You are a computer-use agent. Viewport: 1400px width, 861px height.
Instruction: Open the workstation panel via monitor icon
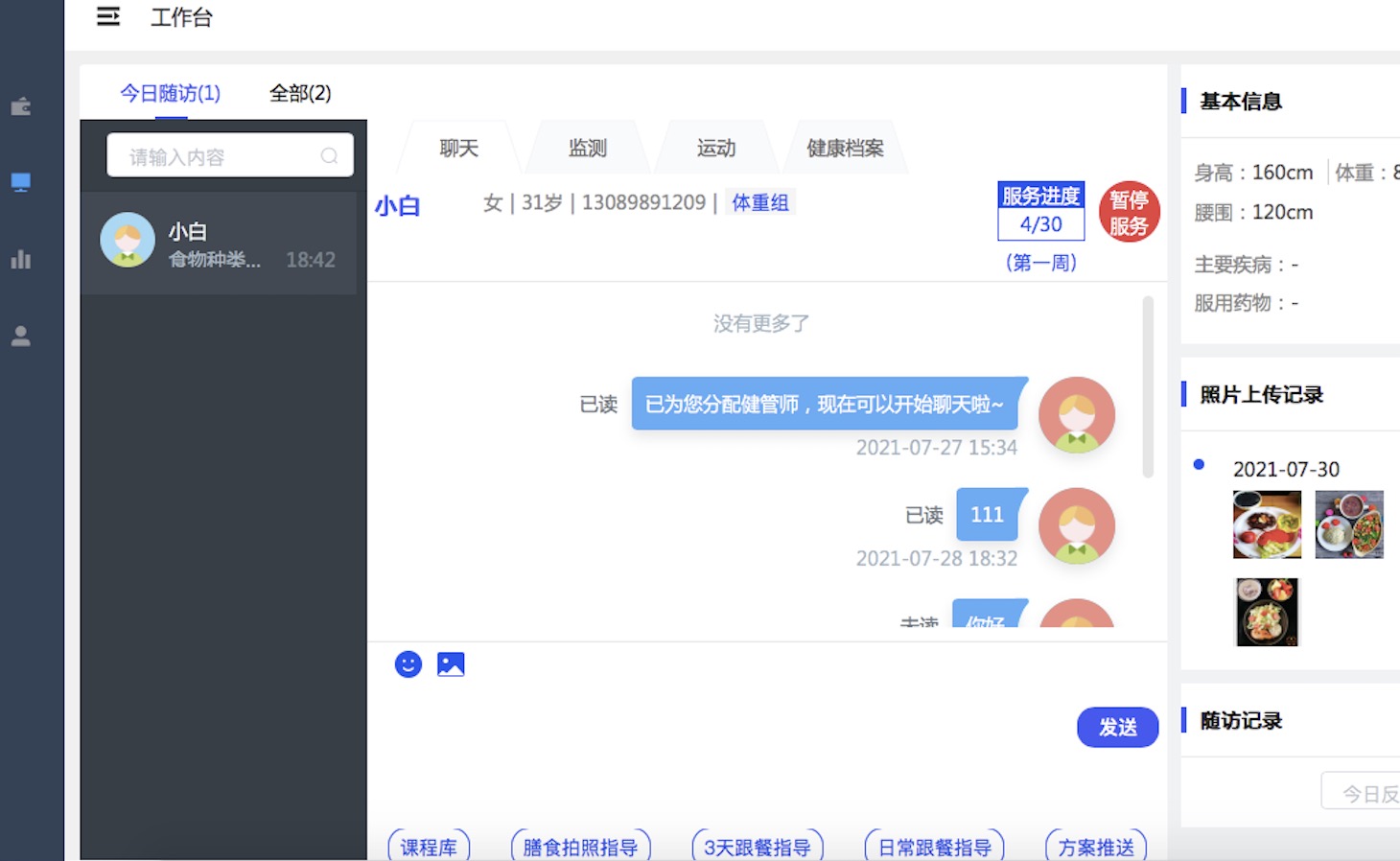pyautogui.click(x=20, y=181)
